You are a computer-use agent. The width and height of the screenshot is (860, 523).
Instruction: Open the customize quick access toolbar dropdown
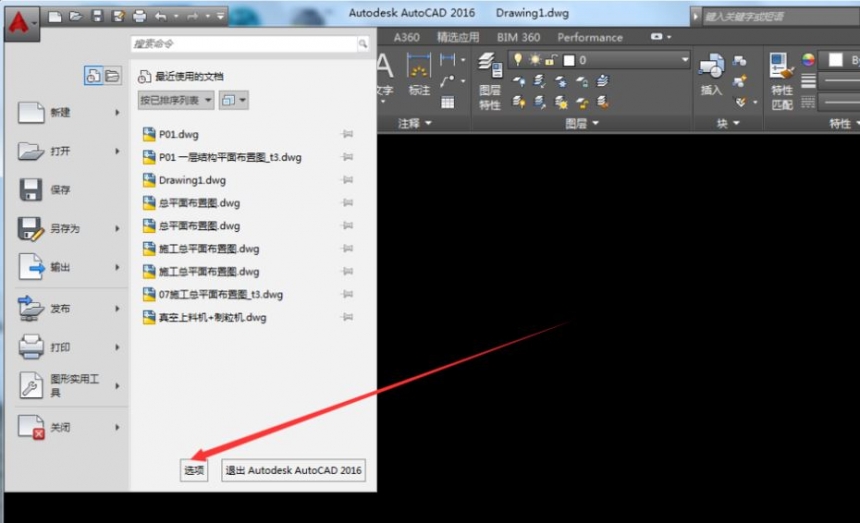pyautogui.click(x=220, y=16)
